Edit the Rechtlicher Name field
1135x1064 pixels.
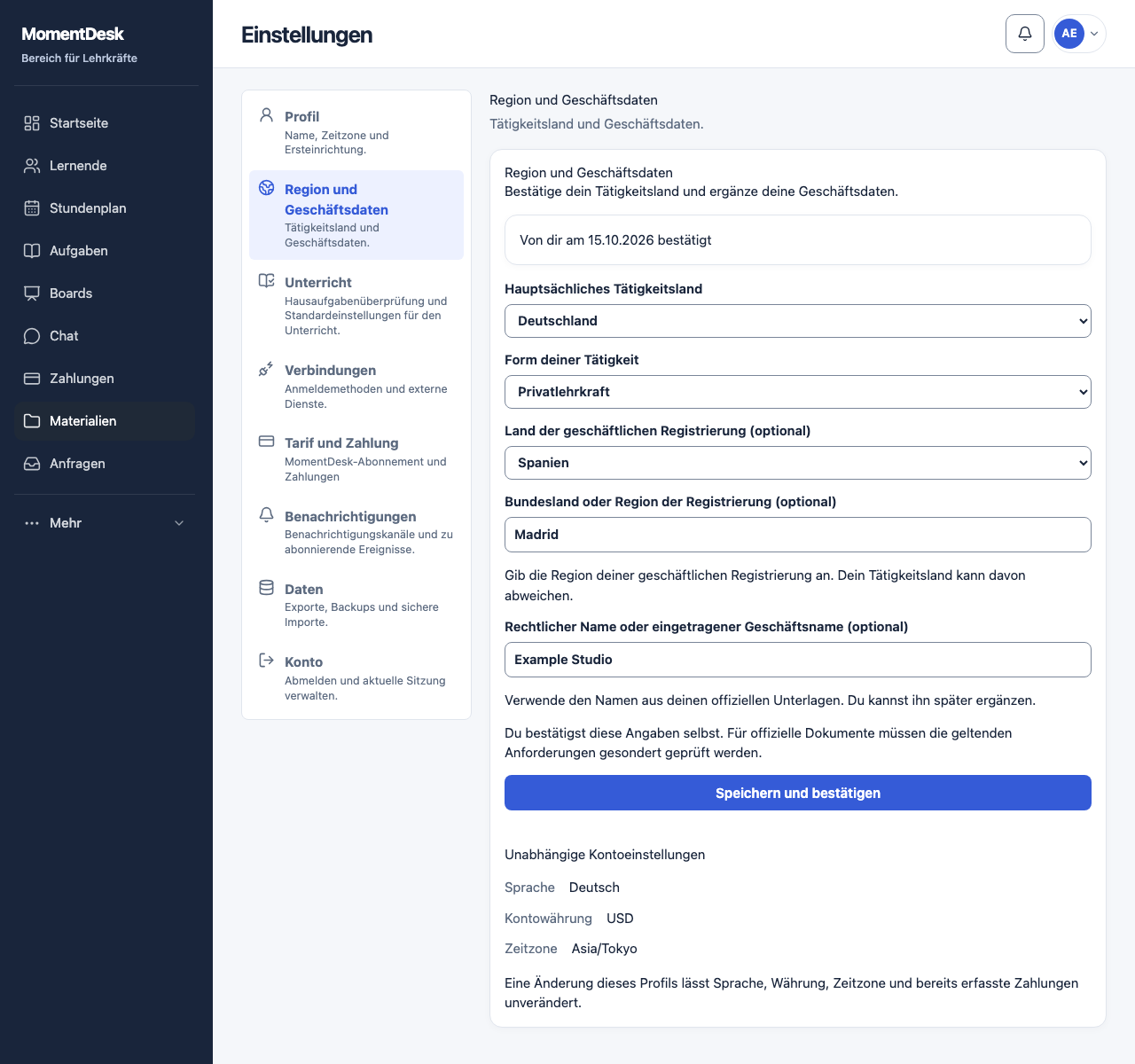798,660
